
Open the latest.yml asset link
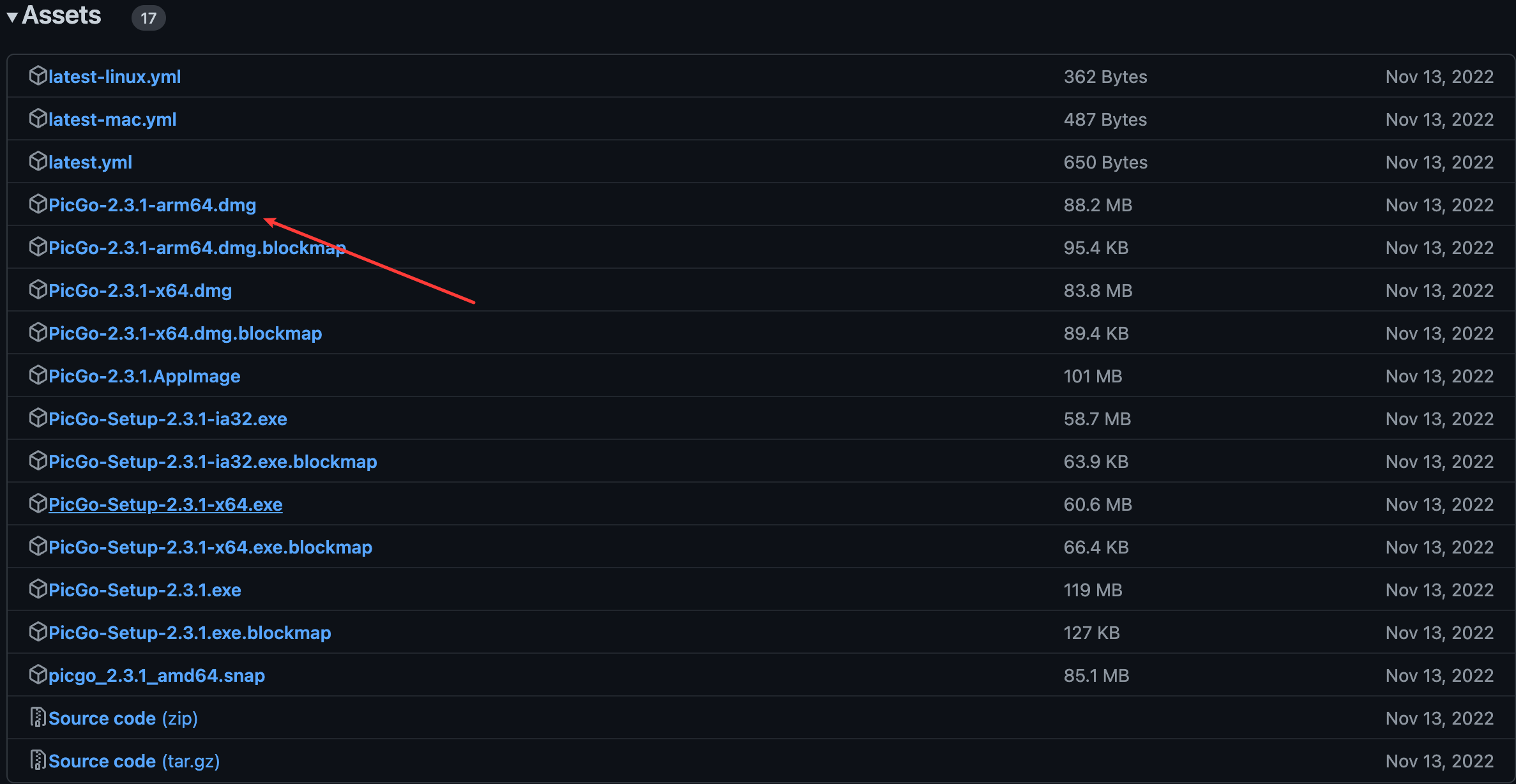point(90,162)
